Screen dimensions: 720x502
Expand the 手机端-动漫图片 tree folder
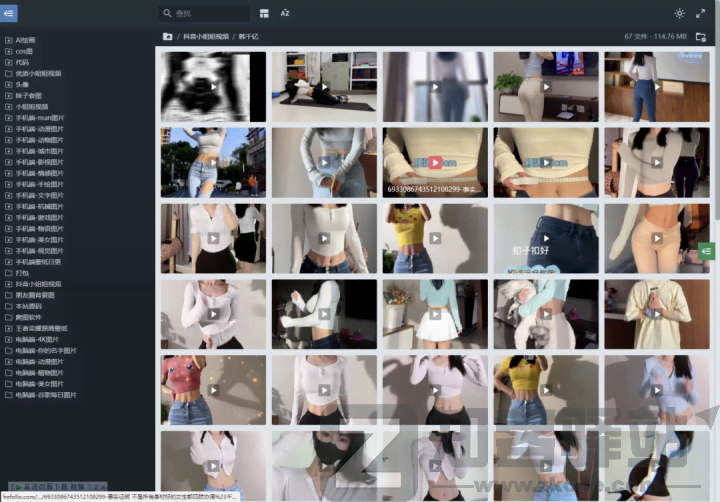9,128
